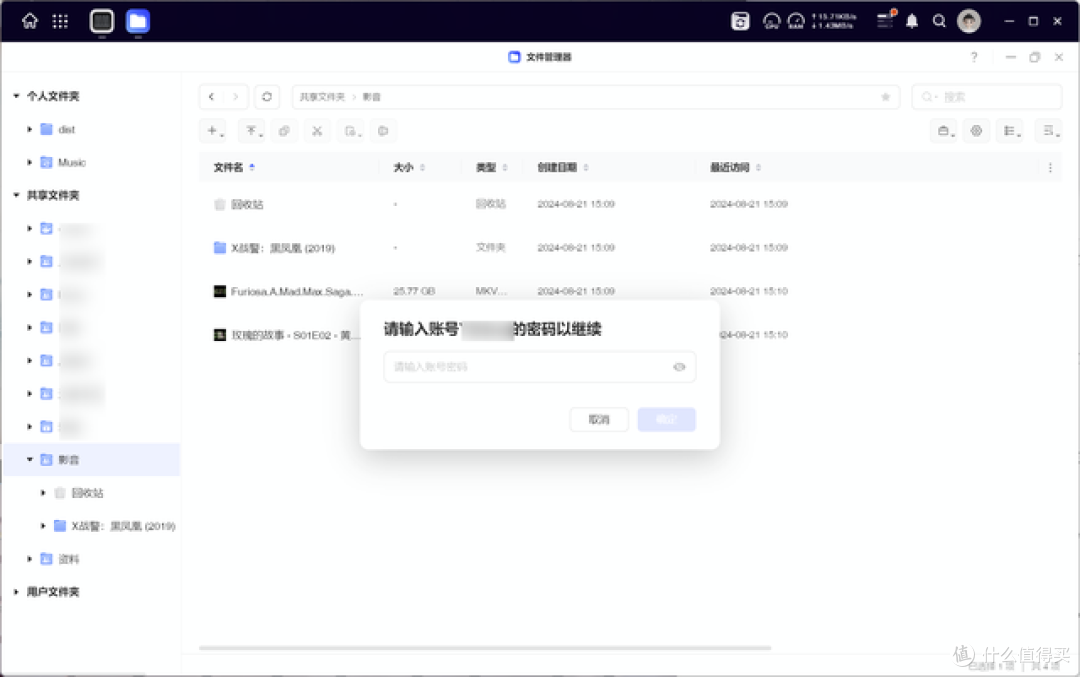
Task: Expand the 资料 folder arrow
Action: point(30,559)
